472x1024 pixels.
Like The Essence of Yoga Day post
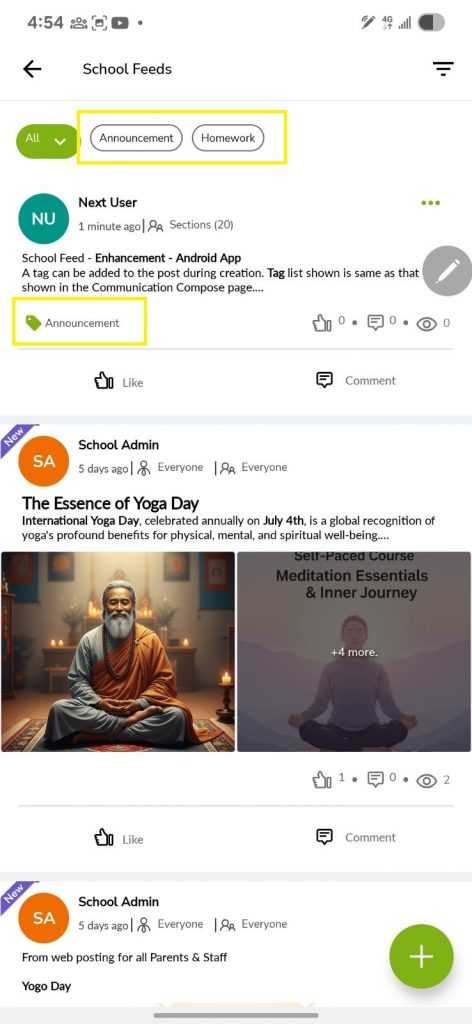pyautogui.click(x=119, y=838)
